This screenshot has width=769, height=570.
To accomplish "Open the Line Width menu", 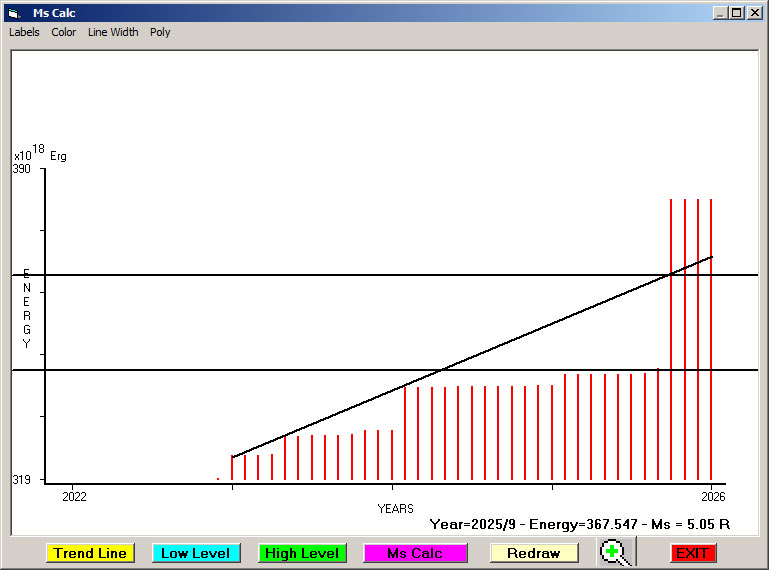I will 113,32.
